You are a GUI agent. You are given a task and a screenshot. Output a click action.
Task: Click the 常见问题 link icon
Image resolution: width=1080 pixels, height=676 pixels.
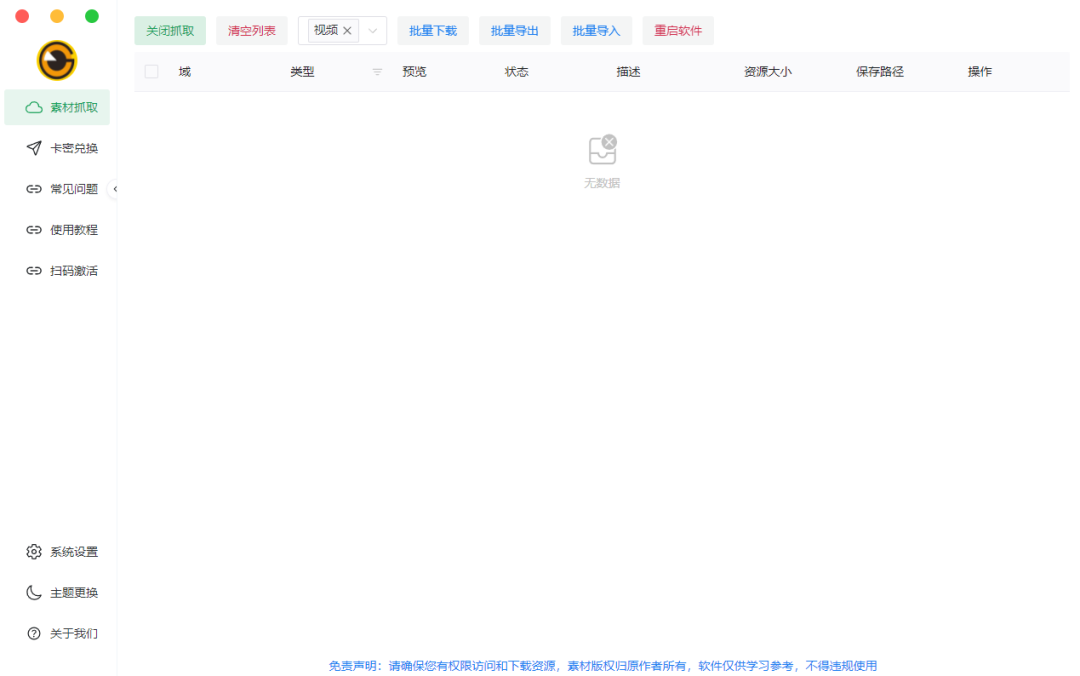(x=34, y=189)
